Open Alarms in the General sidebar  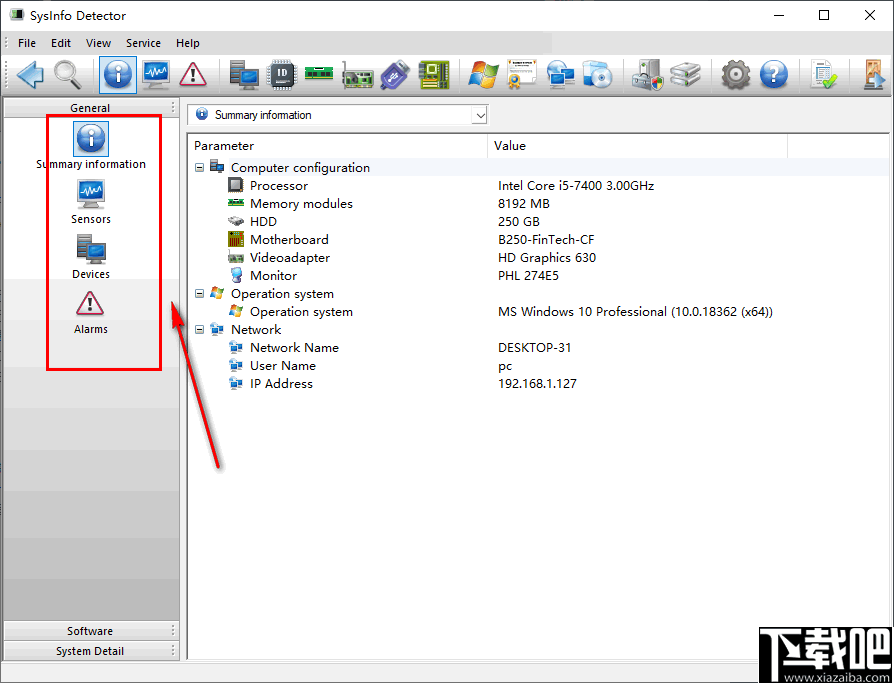pos(91,312)
